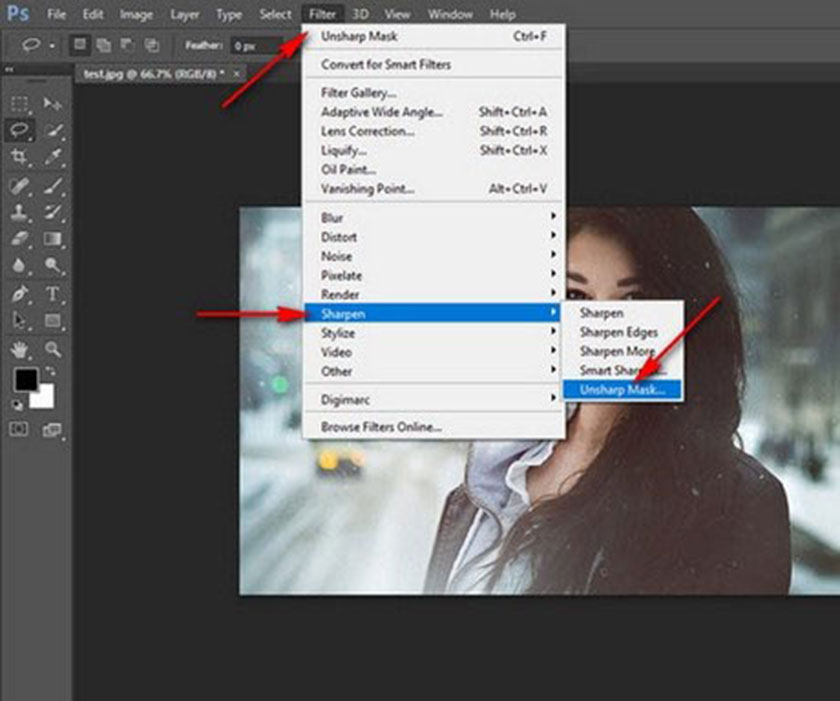Change the screen mode
The image size is (840, 701).
52,429
